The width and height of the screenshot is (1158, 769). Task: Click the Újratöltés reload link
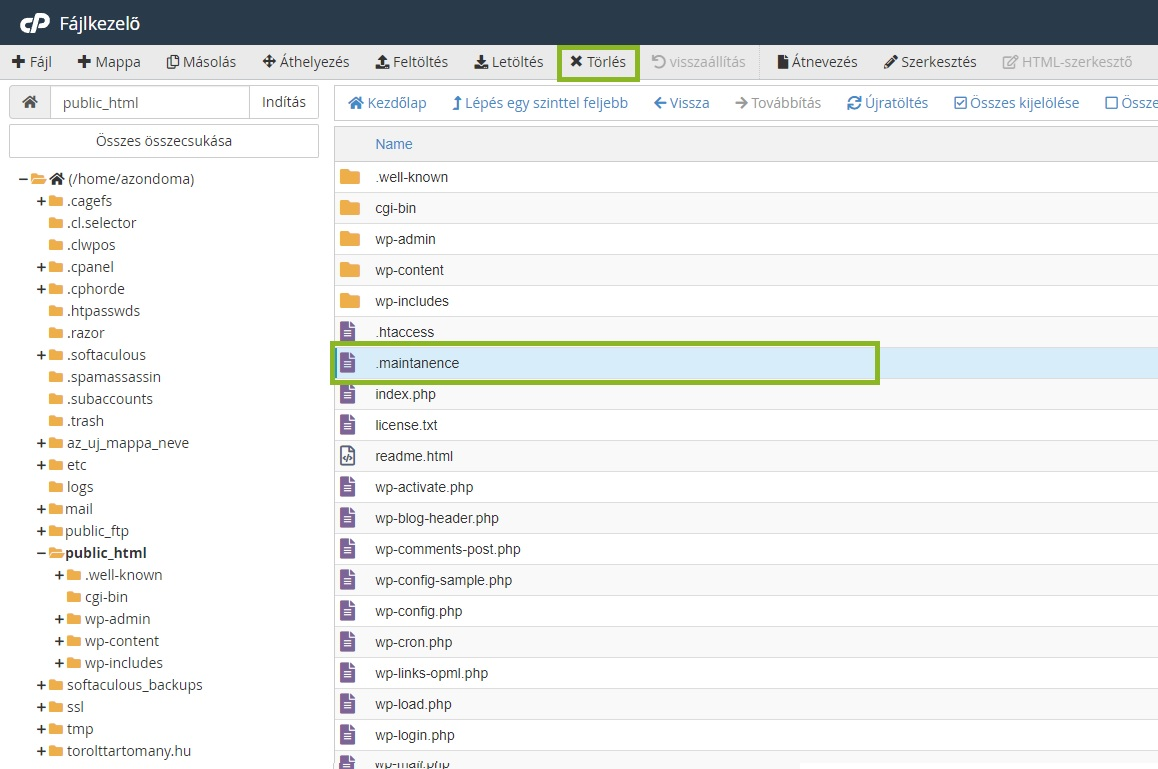click(887, 103)
